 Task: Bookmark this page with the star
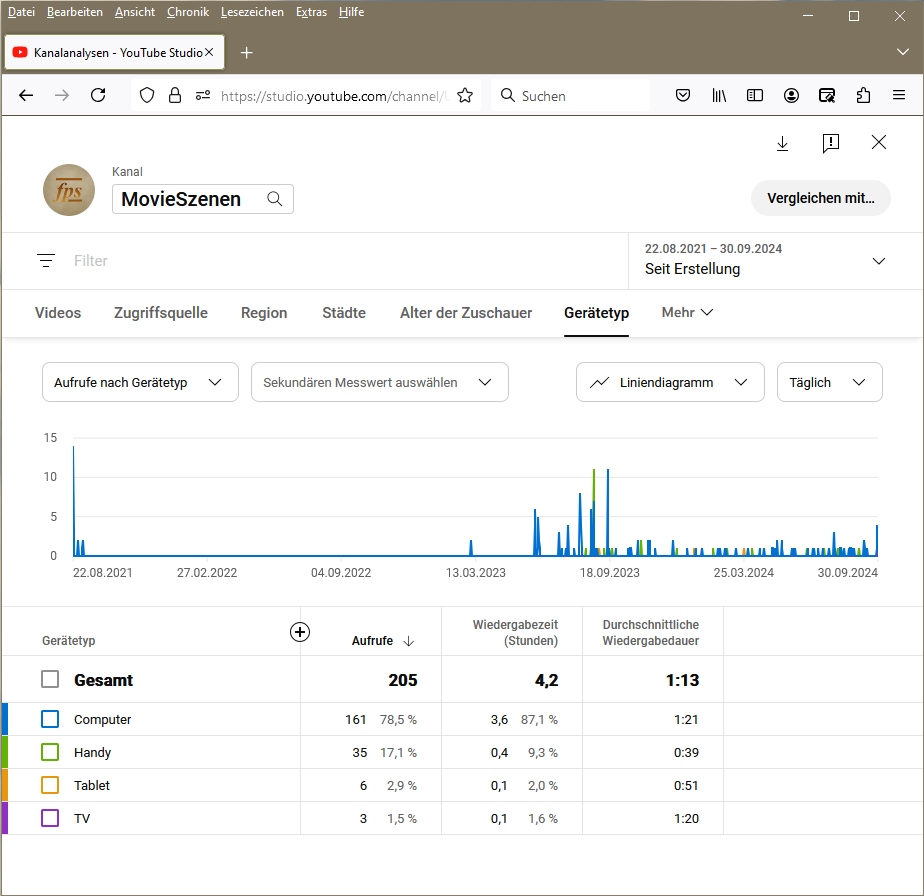click(x=465, y=95)
